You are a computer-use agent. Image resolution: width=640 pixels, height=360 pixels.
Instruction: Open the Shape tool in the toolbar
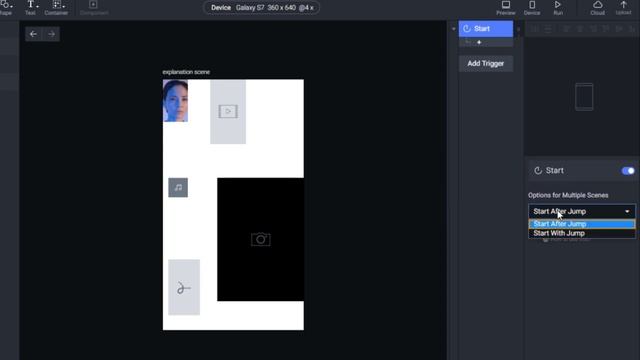[6, 7]
